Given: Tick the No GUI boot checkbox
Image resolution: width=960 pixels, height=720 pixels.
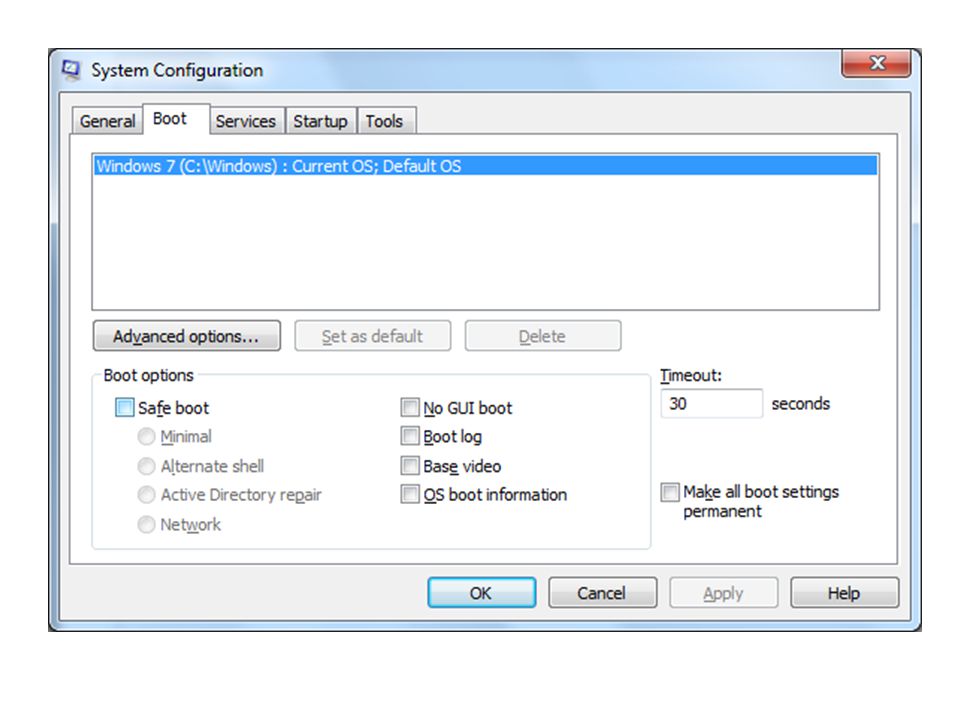Looking at the screenshot, I should [x=410, y=407].
